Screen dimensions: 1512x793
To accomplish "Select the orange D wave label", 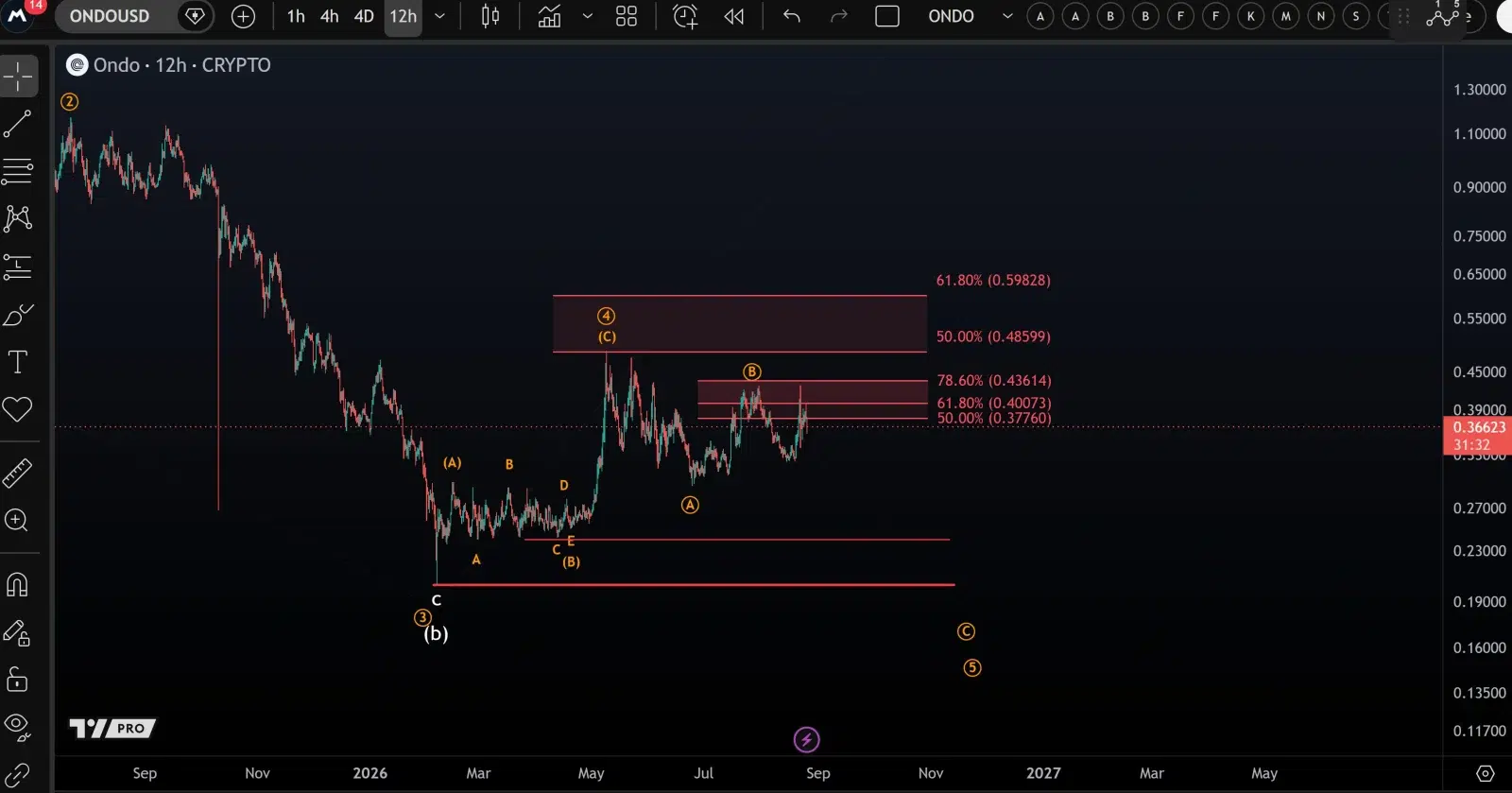I will [564, 486].
